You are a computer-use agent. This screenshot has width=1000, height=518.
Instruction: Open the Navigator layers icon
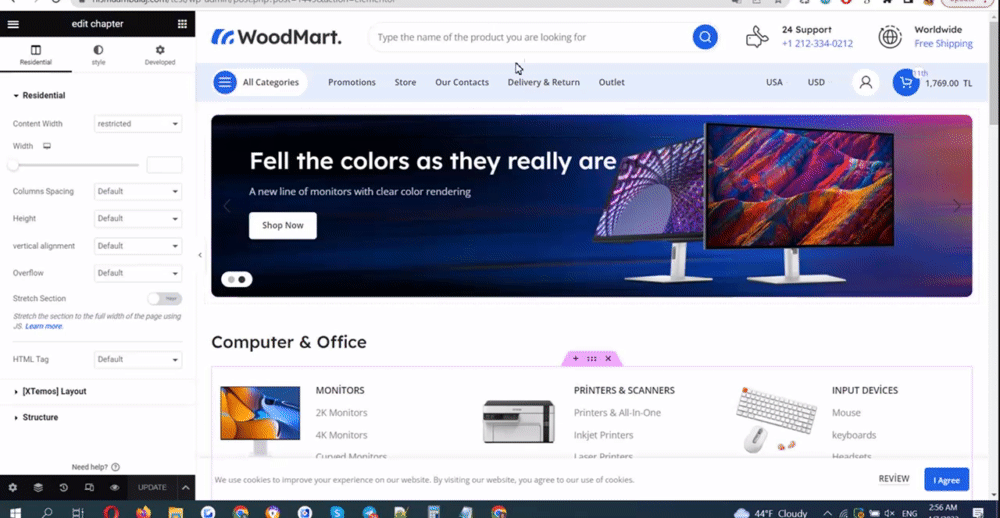[38, 487]
